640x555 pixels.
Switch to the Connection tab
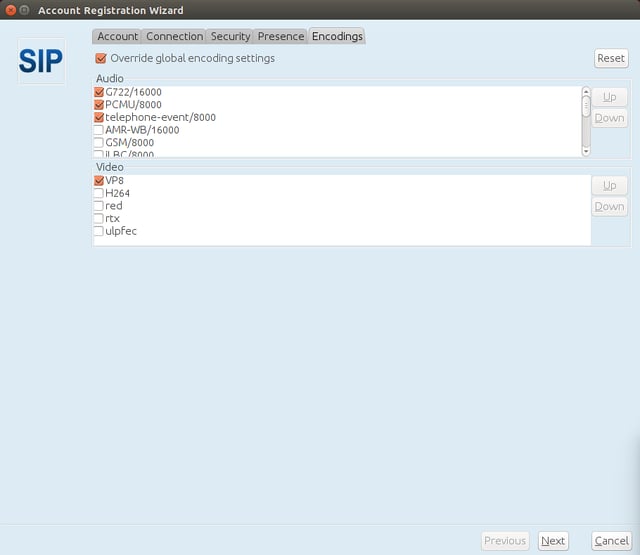(x=174, y=36)
